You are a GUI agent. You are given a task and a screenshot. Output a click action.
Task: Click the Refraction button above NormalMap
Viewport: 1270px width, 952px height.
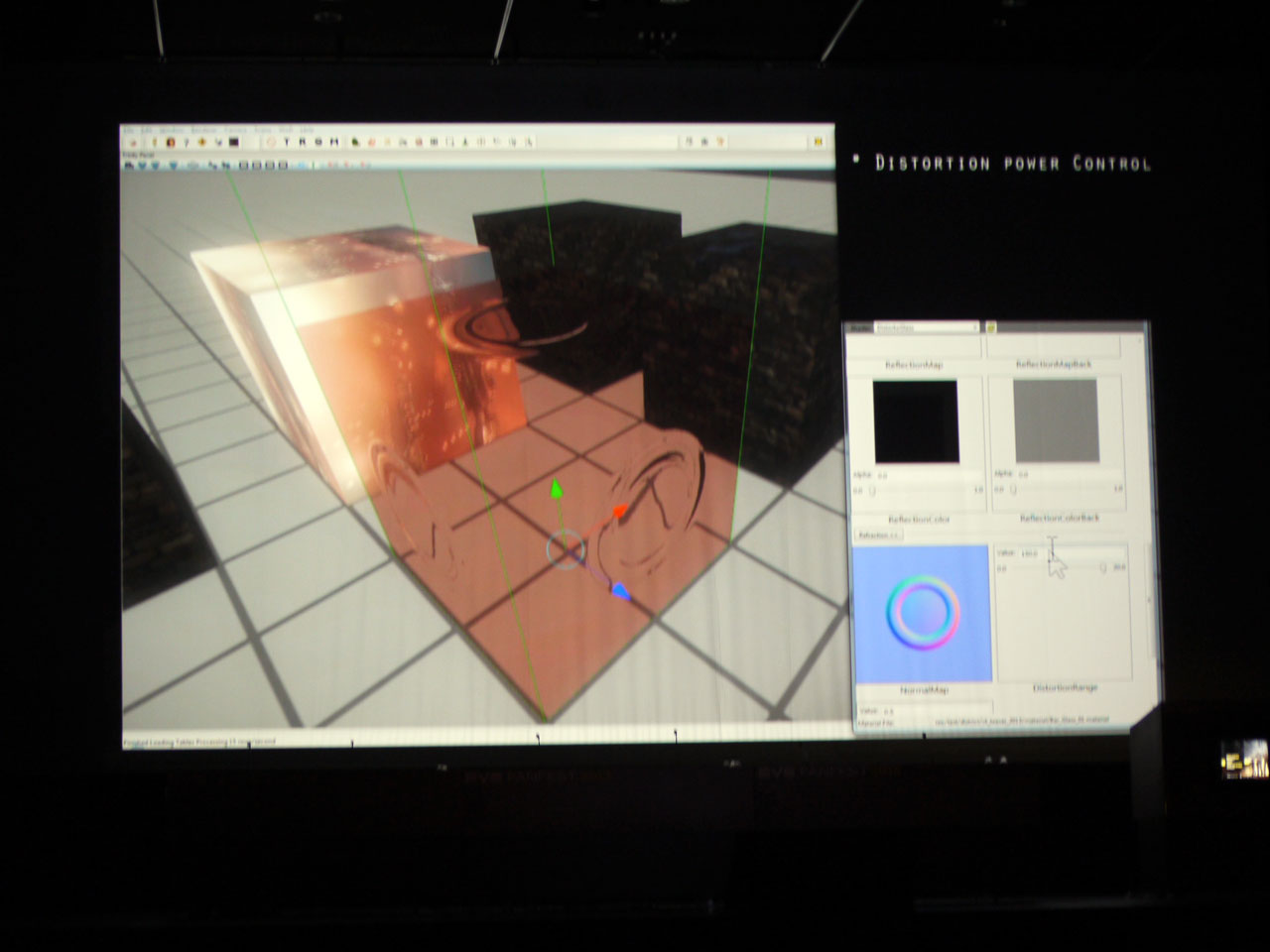[x=879, y=535]
